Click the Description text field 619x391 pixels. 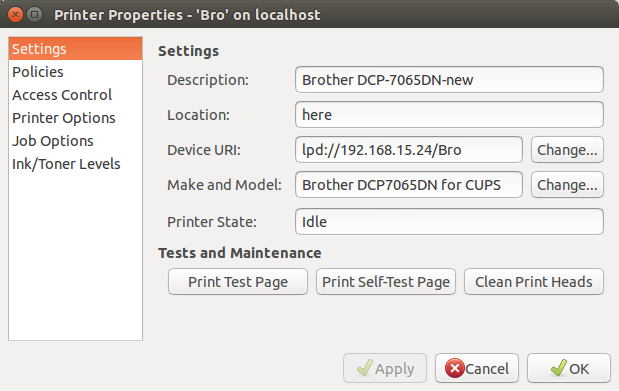point(449,80)
